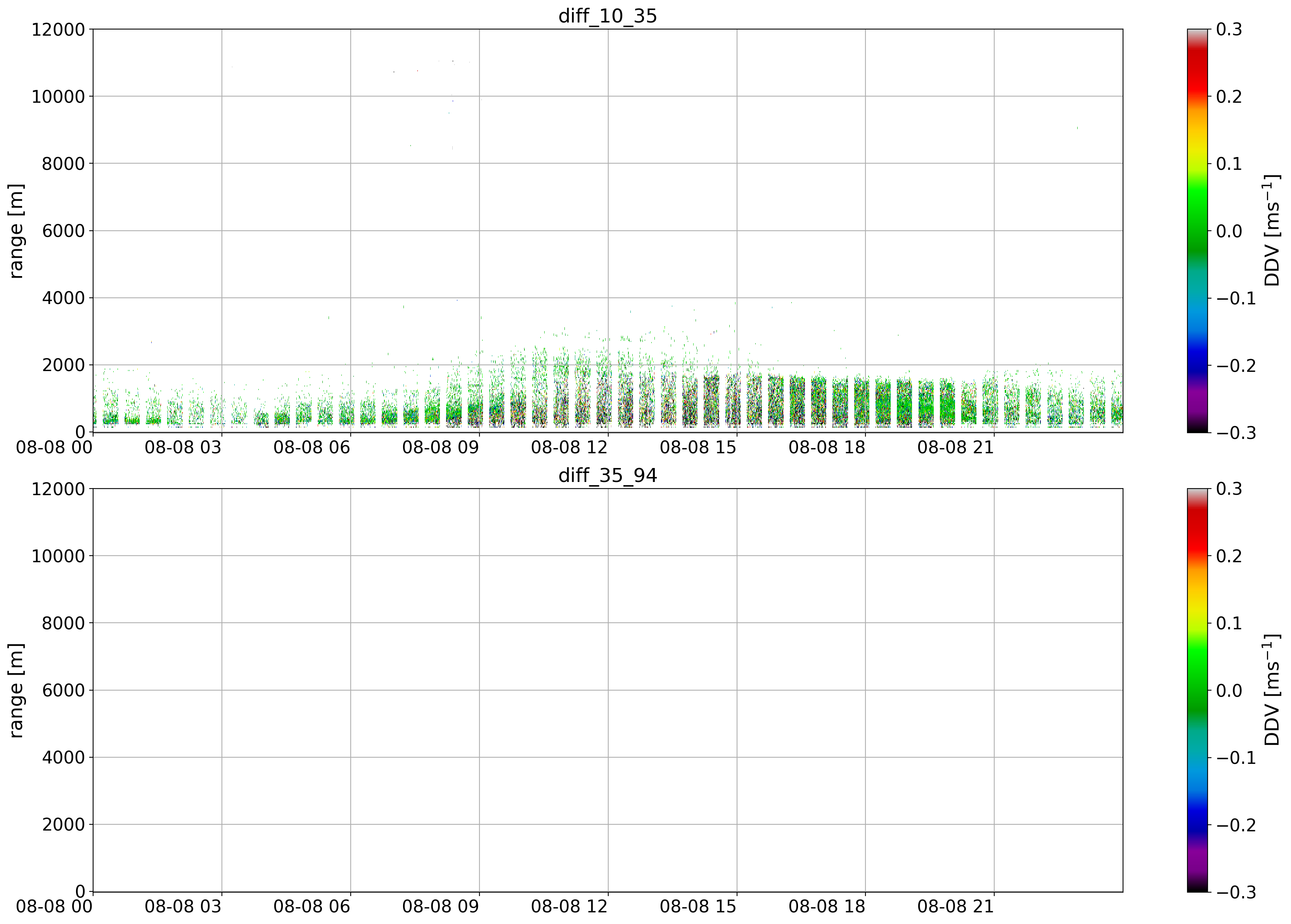The height and width of the screenshot is (924, 1291).
Task: Click the top colorbar's 0.3 tick label
Action: click(x=1230, y=29)
